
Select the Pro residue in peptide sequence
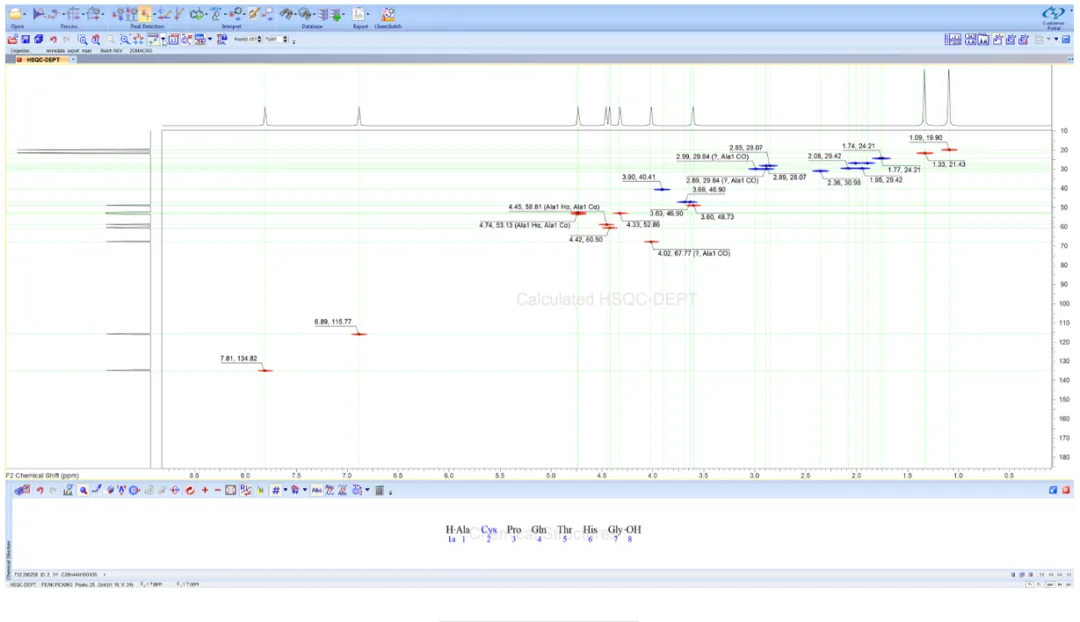[514, 530]
